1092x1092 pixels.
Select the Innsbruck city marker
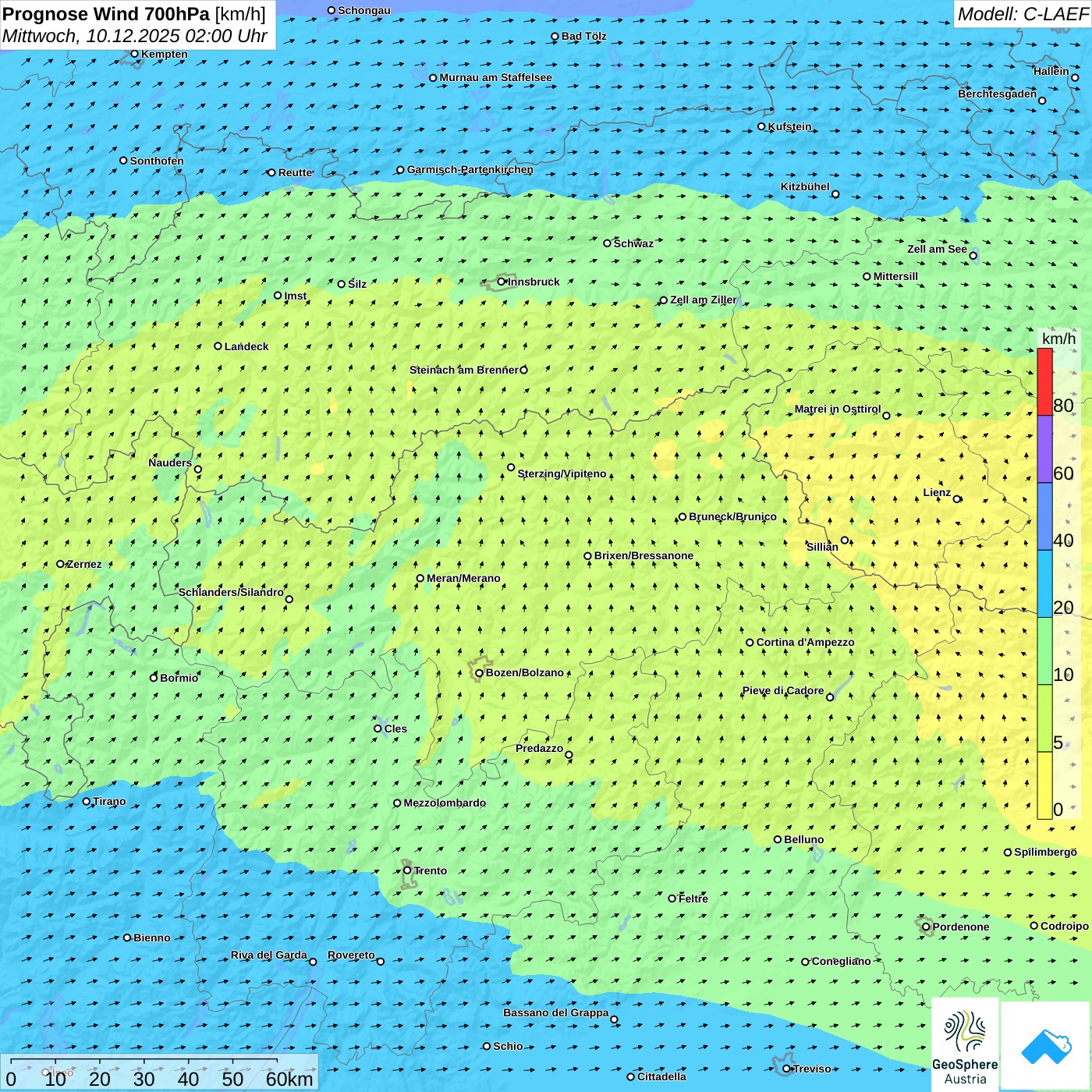tap(502, 282)
